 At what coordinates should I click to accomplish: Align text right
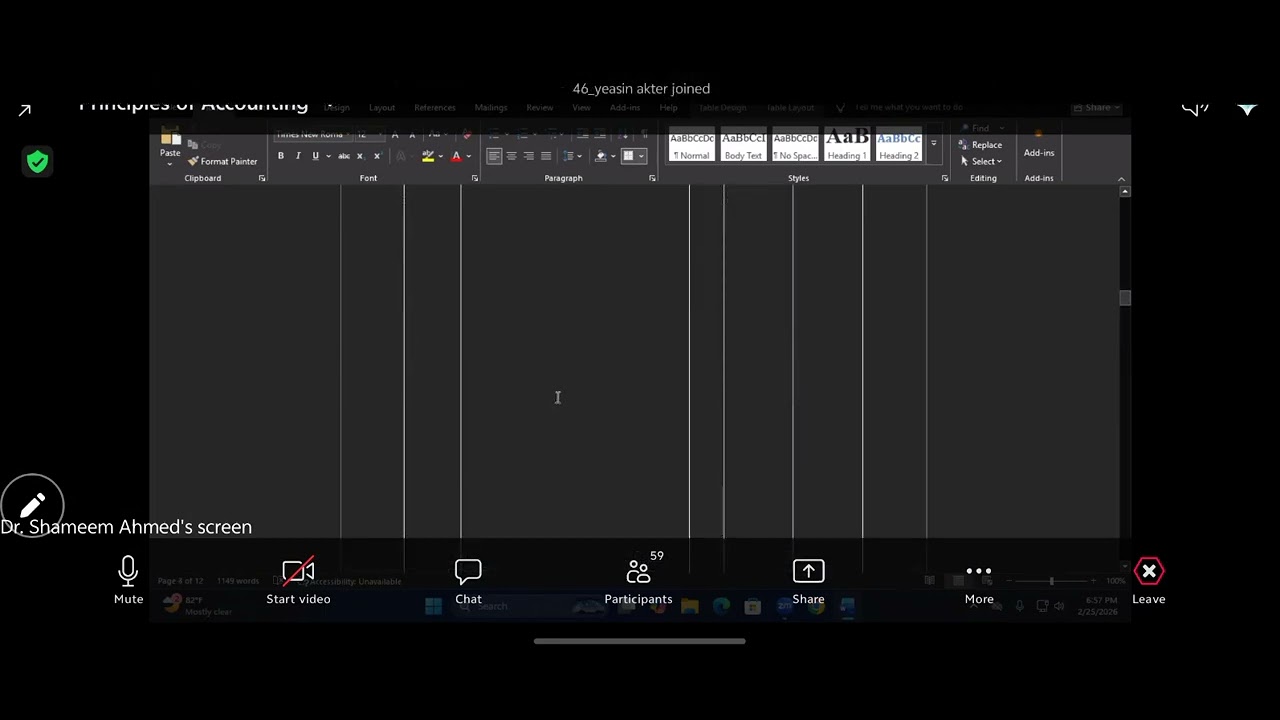click(528, 156)
